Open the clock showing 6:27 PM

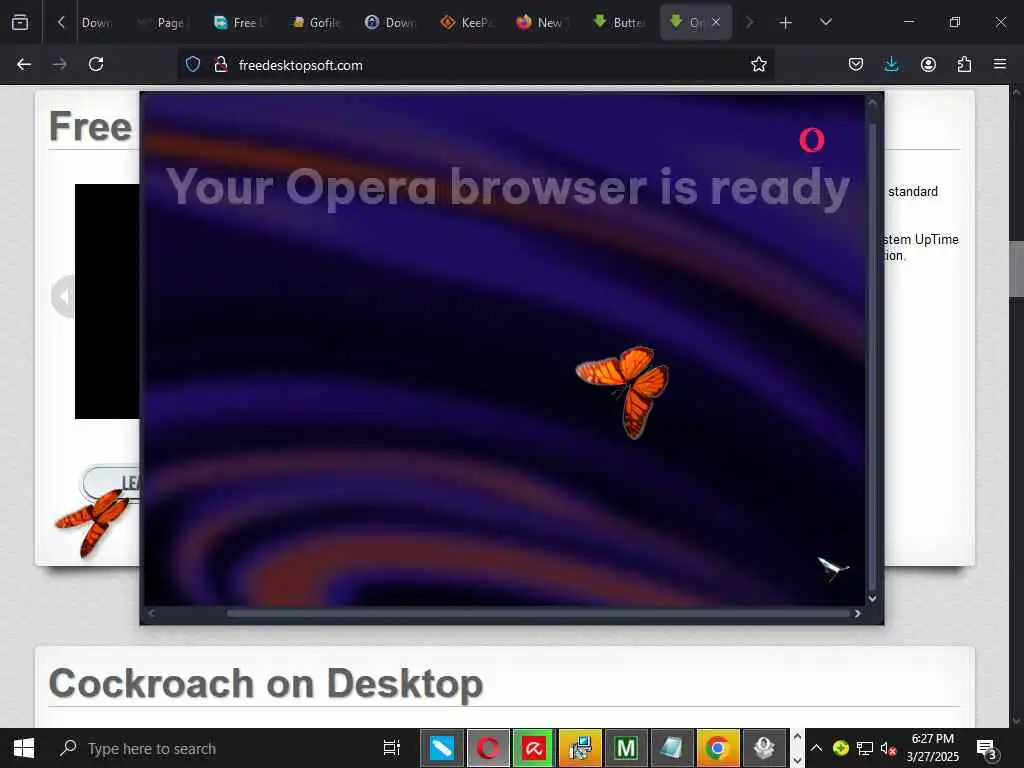[x=933, y=748]
